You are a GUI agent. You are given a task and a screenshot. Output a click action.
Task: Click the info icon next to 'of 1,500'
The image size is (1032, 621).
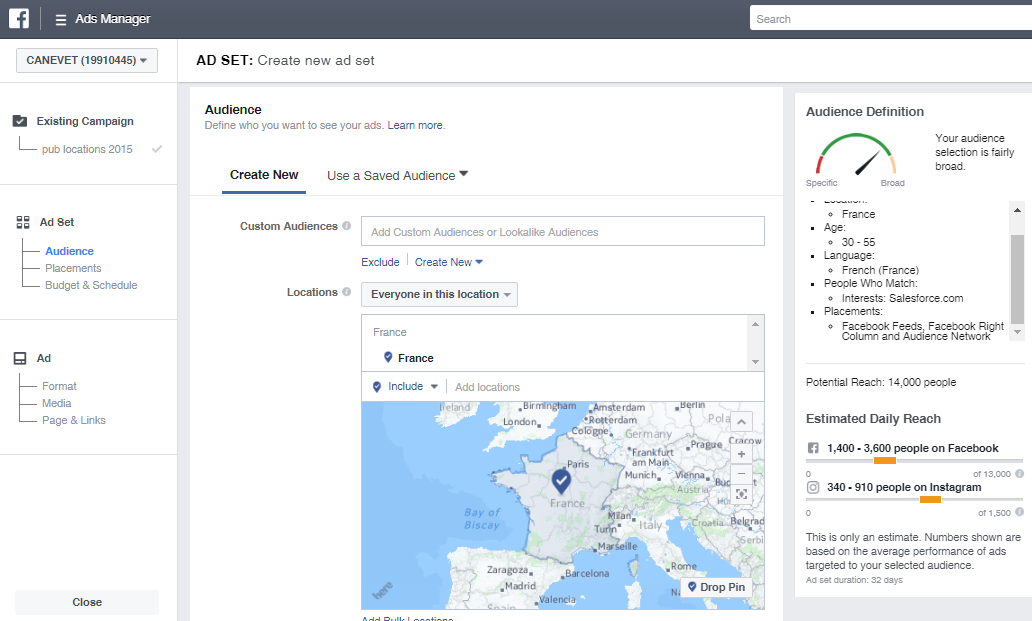[1019, 512]
